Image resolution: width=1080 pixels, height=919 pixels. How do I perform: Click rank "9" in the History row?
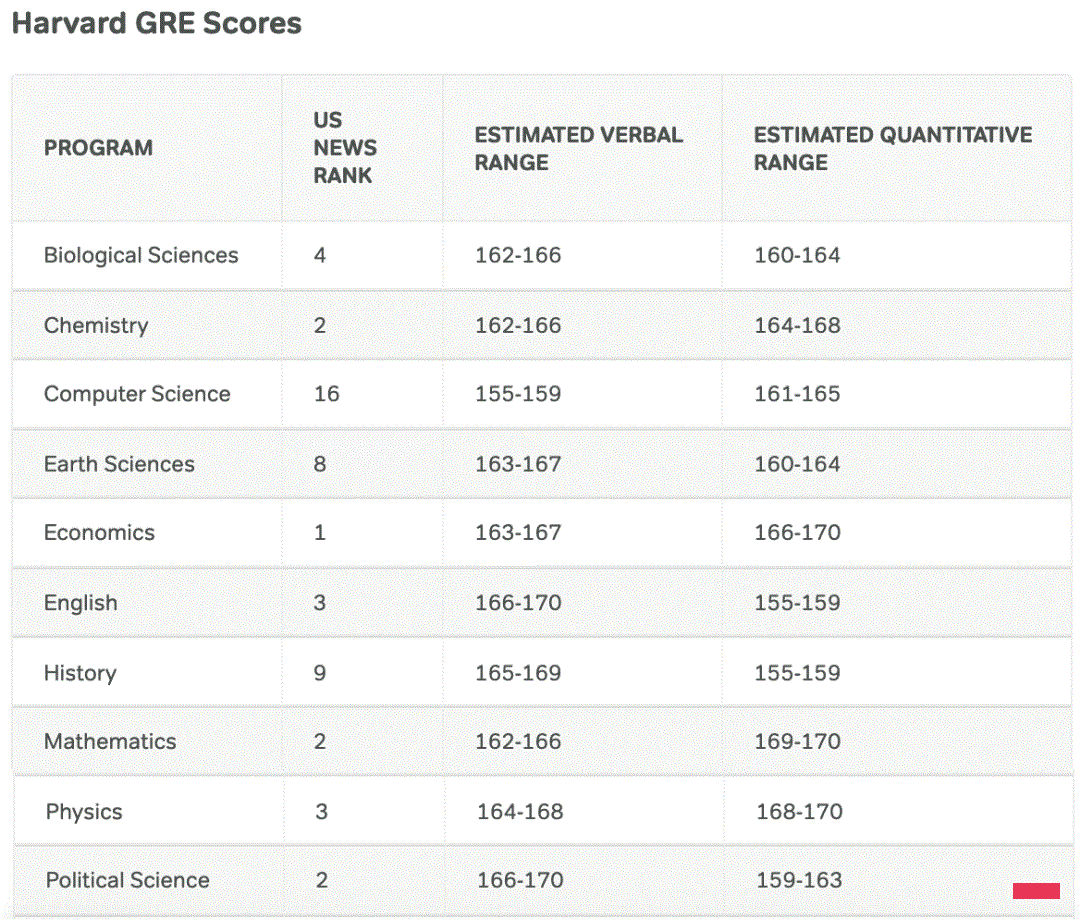320,673
